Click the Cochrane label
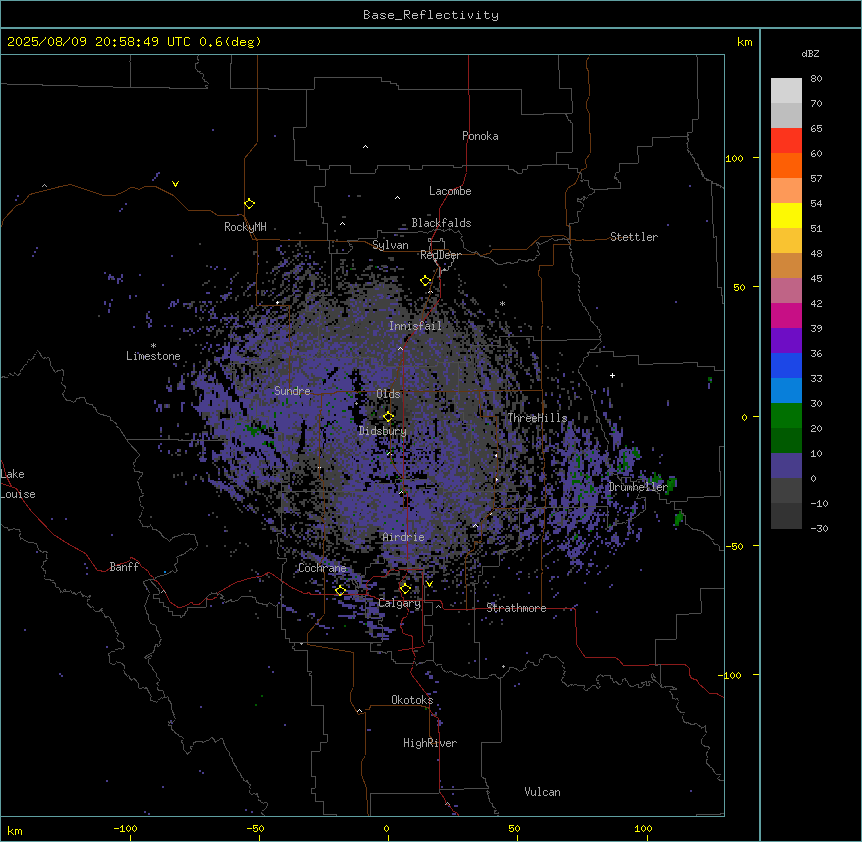The image size is (862, 842). (322, 568)
